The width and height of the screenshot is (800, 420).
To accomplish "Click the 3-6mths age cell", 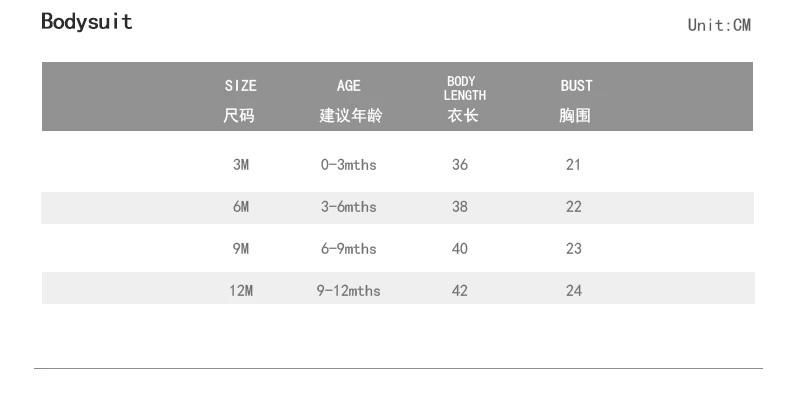I will point(348,207).
